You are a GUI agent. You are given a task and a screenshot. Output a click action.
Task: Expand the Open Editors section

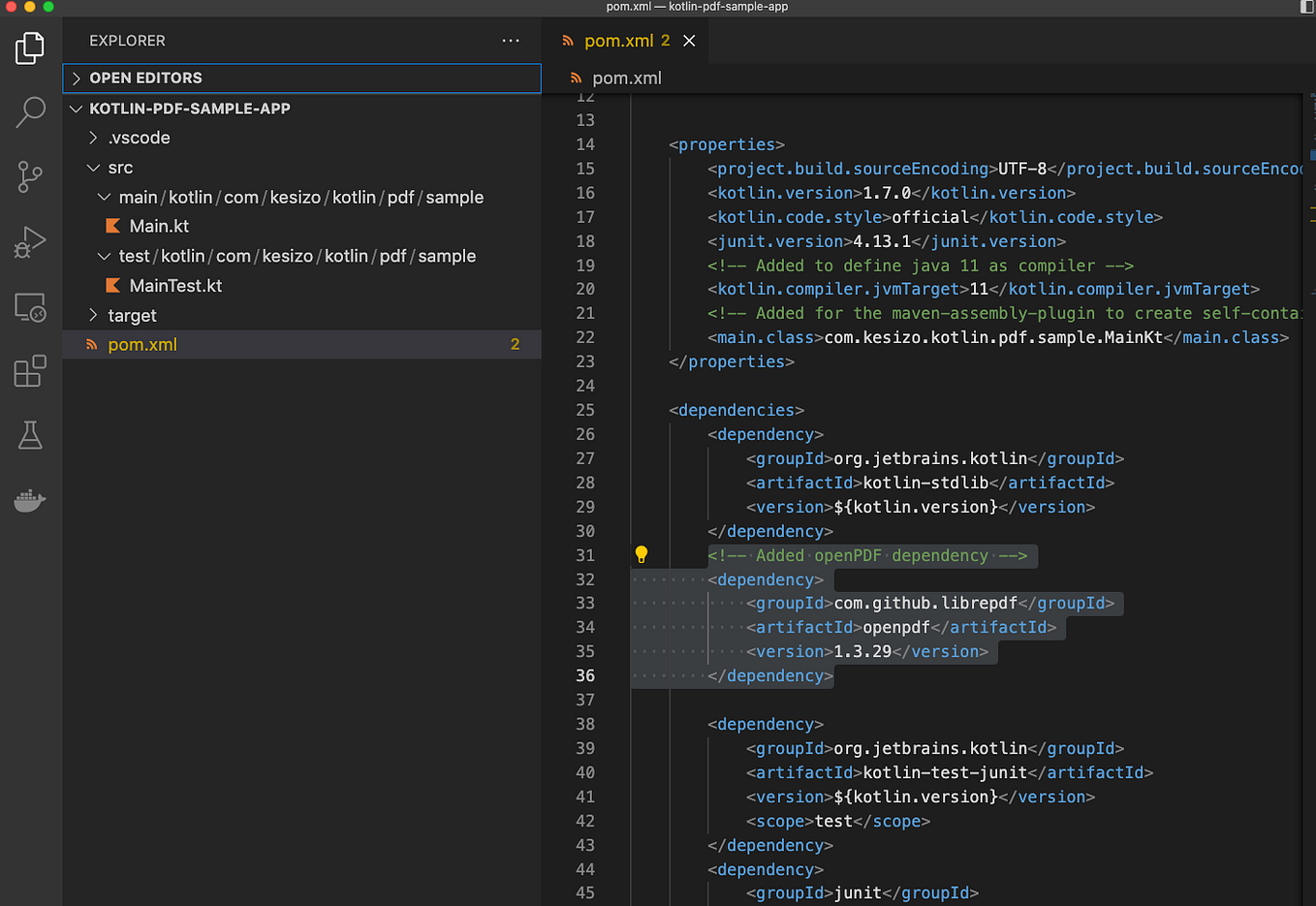[145, 78]
